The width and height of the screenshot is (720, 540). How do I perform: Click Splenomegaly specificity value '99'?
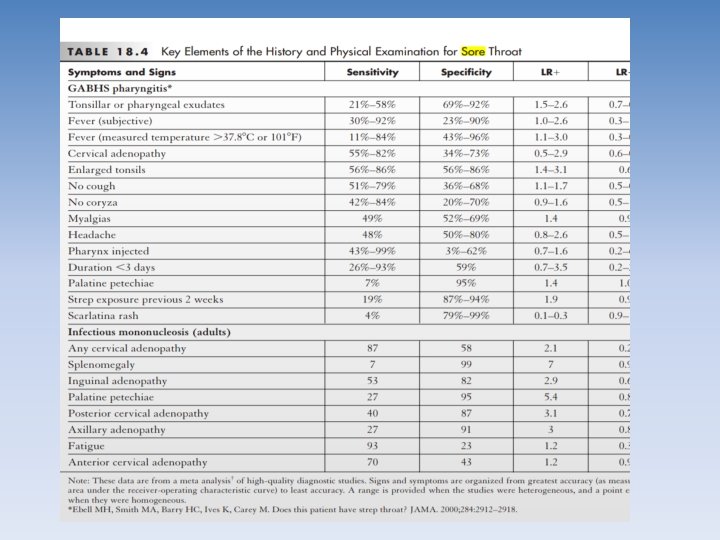[x=466, y=365]
